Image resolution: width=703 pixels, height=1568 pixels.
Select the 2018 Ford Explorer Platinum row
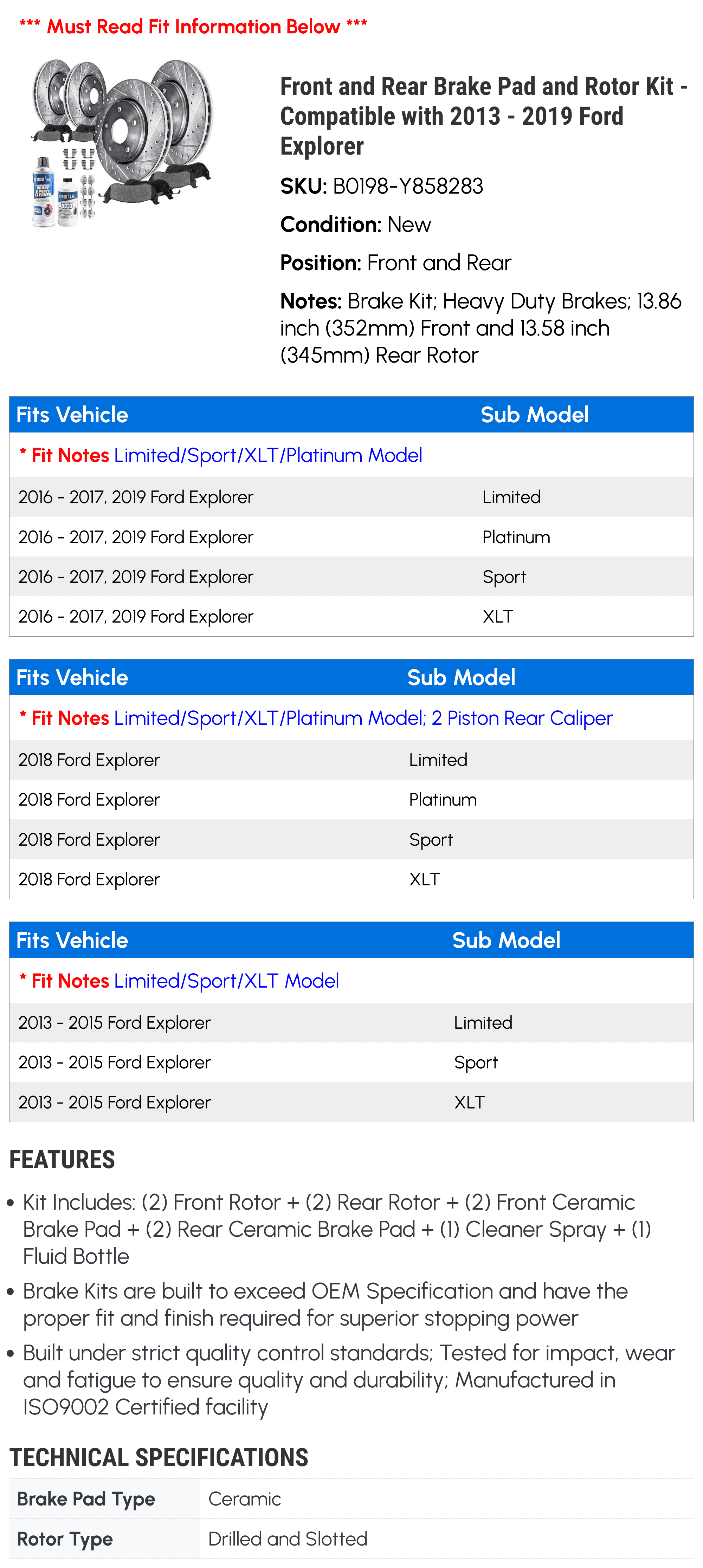point(351,799)
